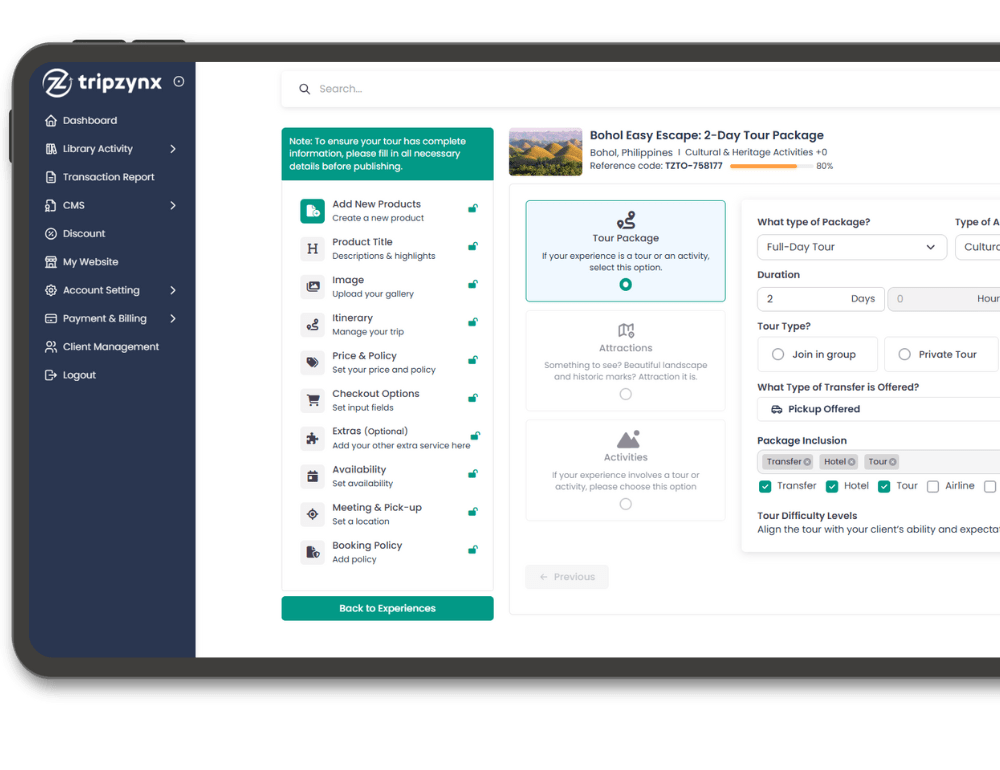Open the Price & Policy step

(388, 362)
